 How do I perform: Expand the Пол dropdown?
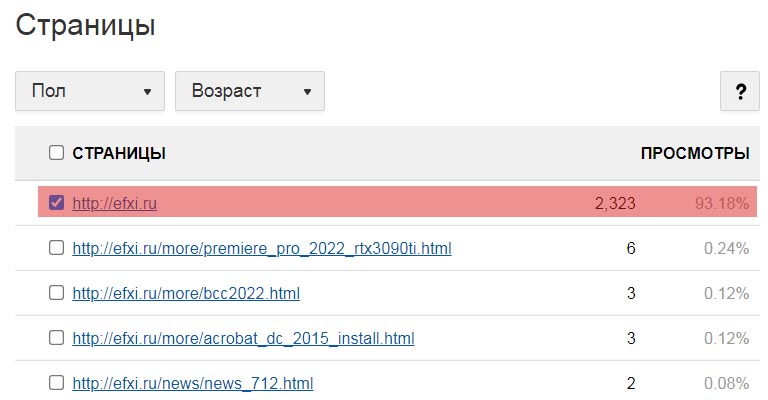click(x=90, y=91)
